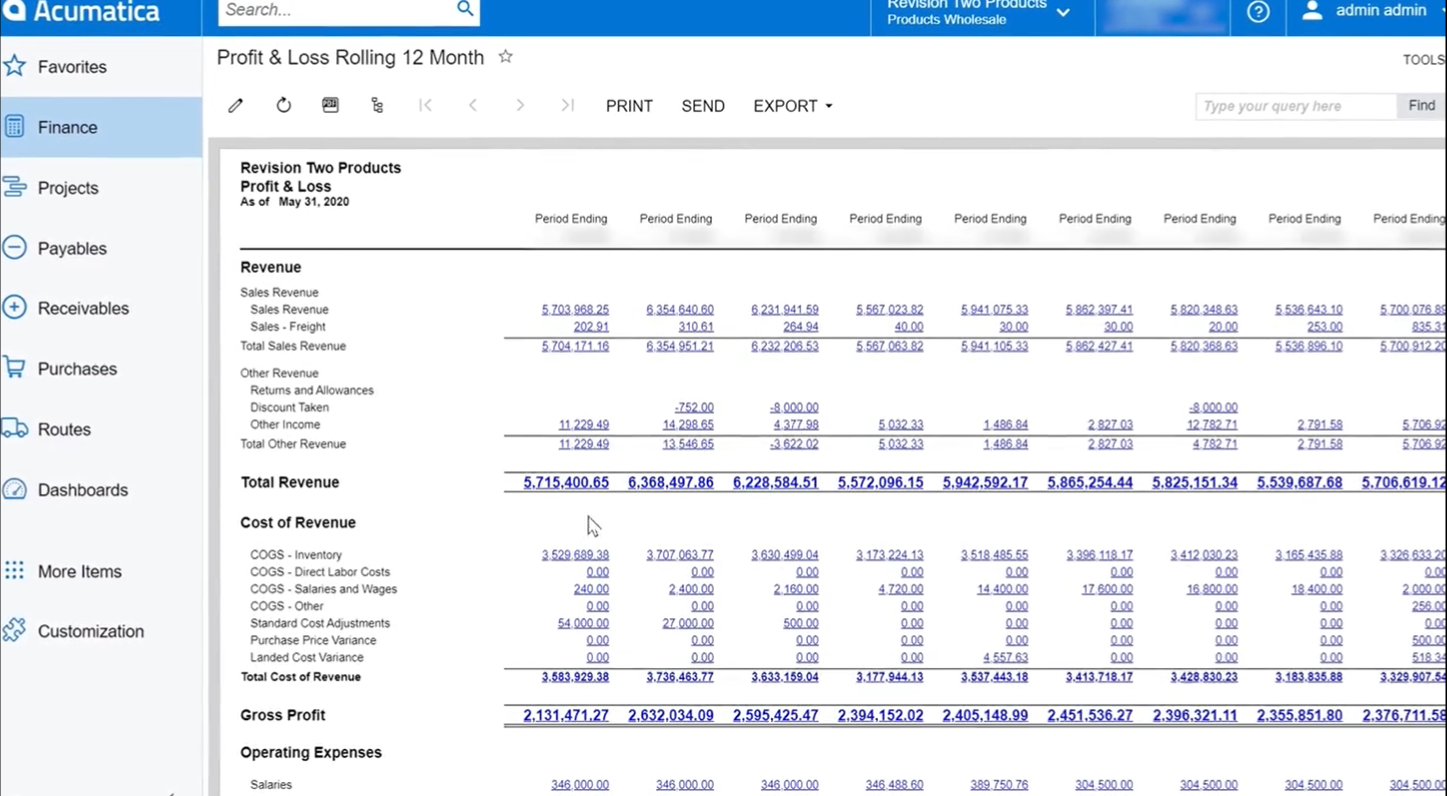Click the 'Purchase Price Variance' row label
The height and width of the screenshot is (796, 1447).
[313, 640]
